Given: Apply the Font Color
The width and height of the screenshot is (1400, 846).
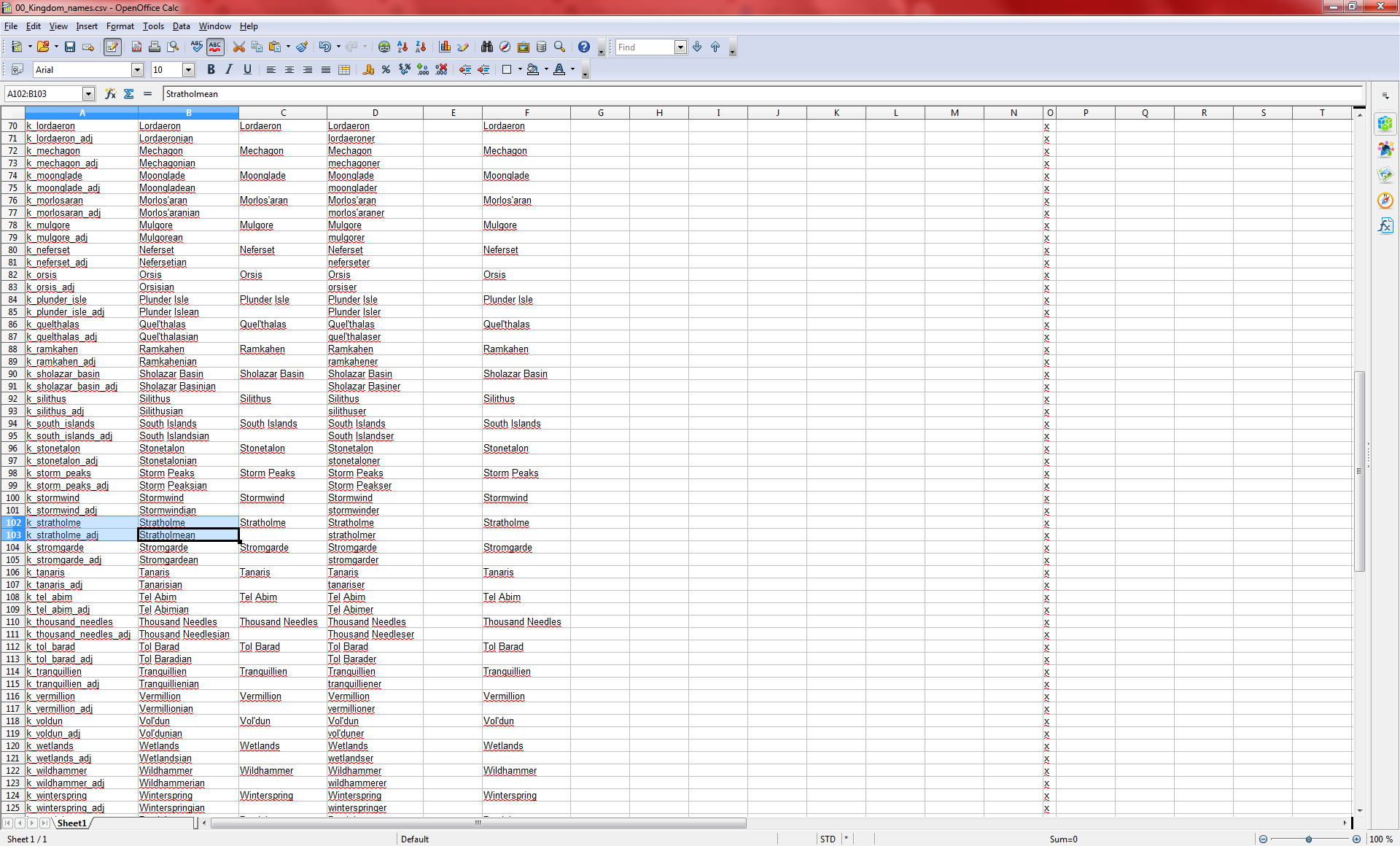Looking at the screenshot, I should (559, 70).
